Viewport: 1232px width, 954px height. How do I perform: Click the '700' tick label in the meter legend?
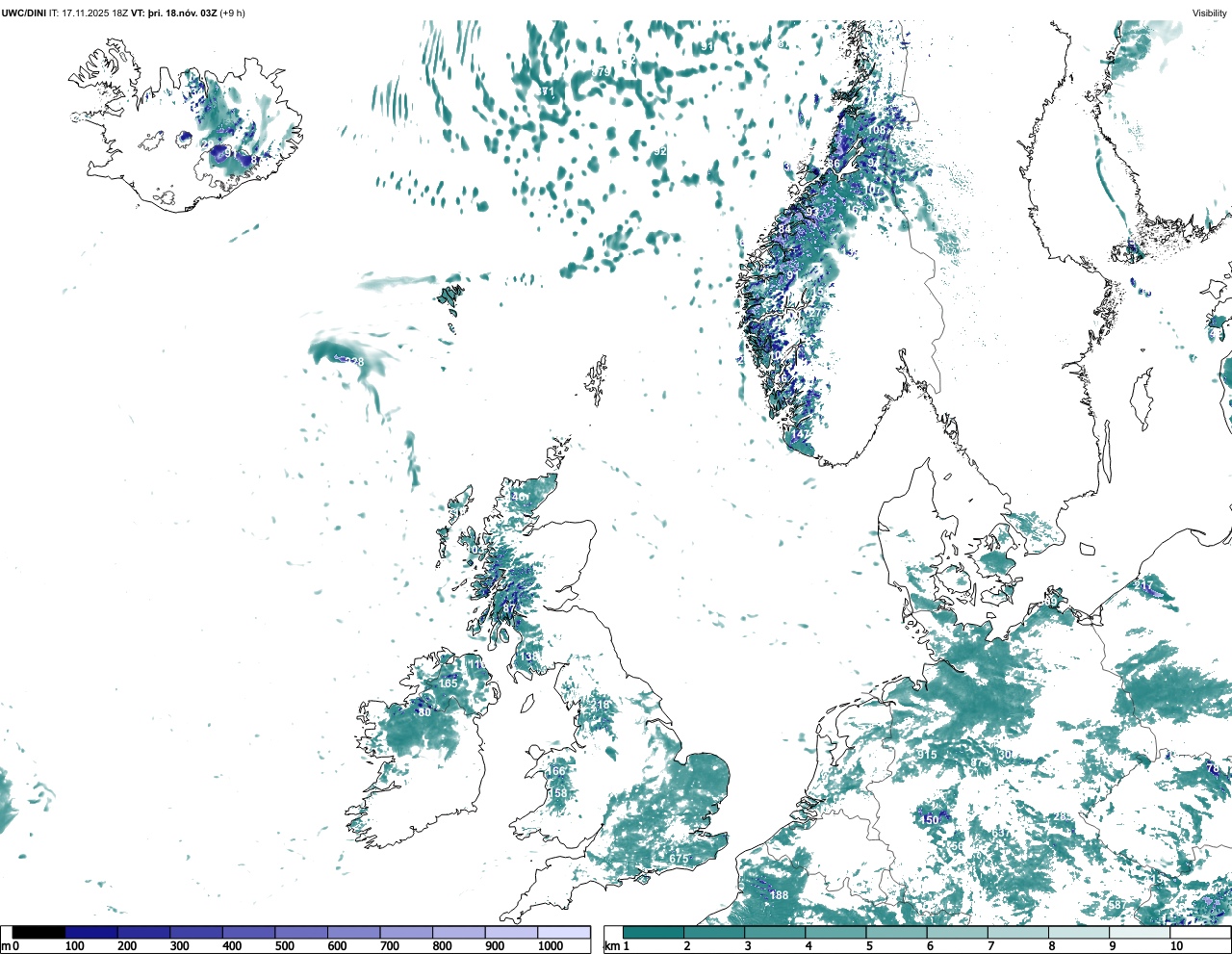[390, 946]
